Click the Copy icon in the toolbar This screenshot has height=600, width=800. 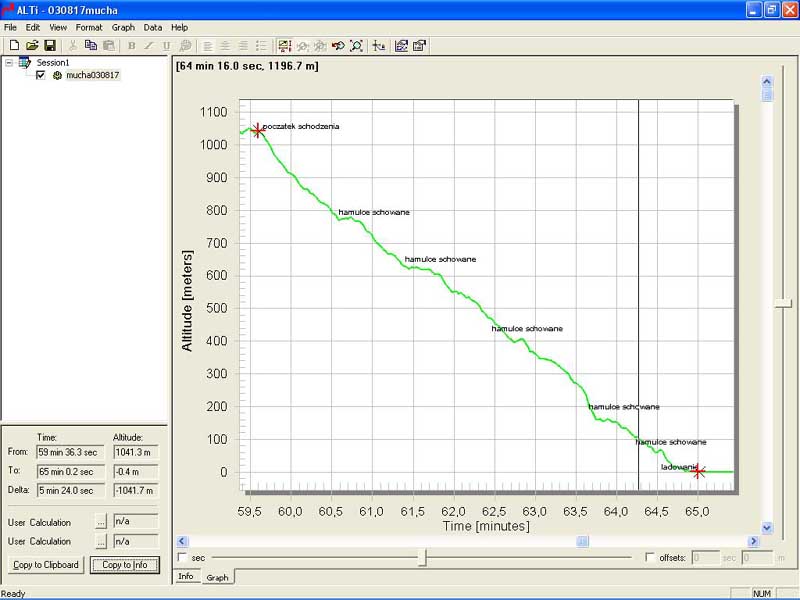point(91,45)
